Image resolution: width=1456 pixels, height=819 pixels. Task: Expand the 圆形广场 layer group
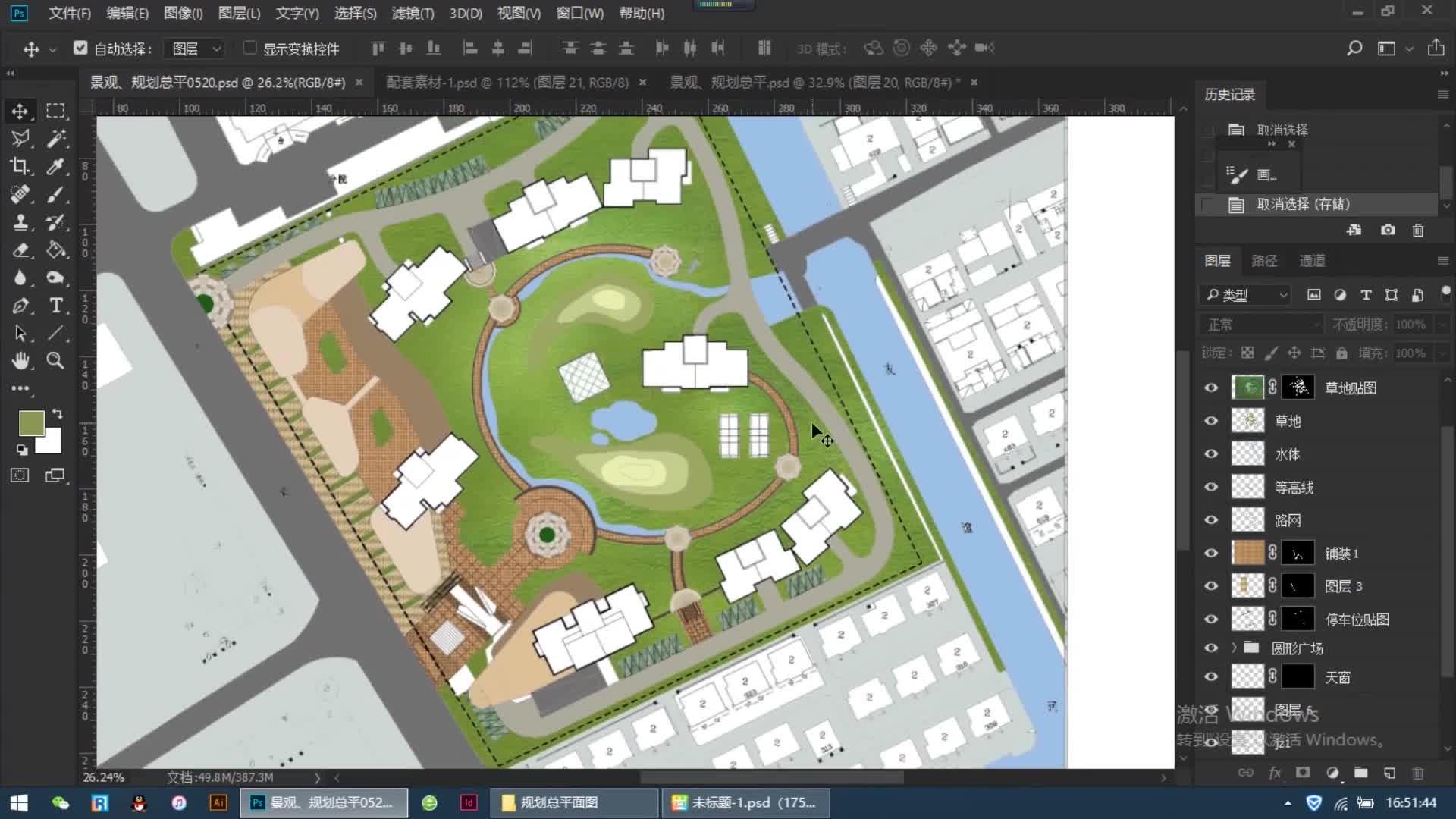tap(1234, 648)
